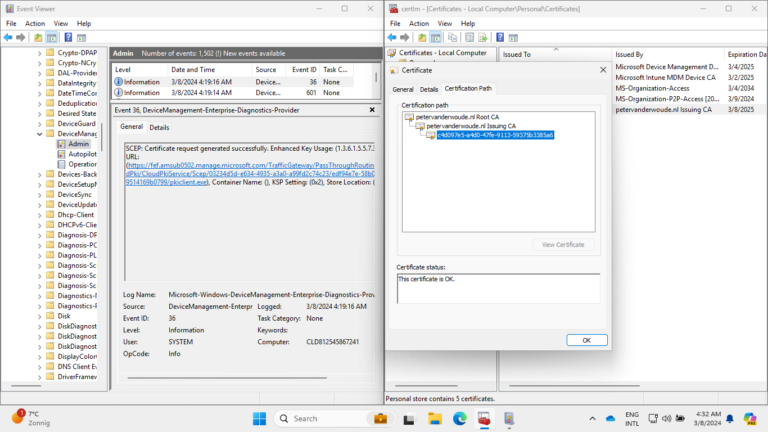Open the Details tab of Event 36

click(x=159, y=127)
